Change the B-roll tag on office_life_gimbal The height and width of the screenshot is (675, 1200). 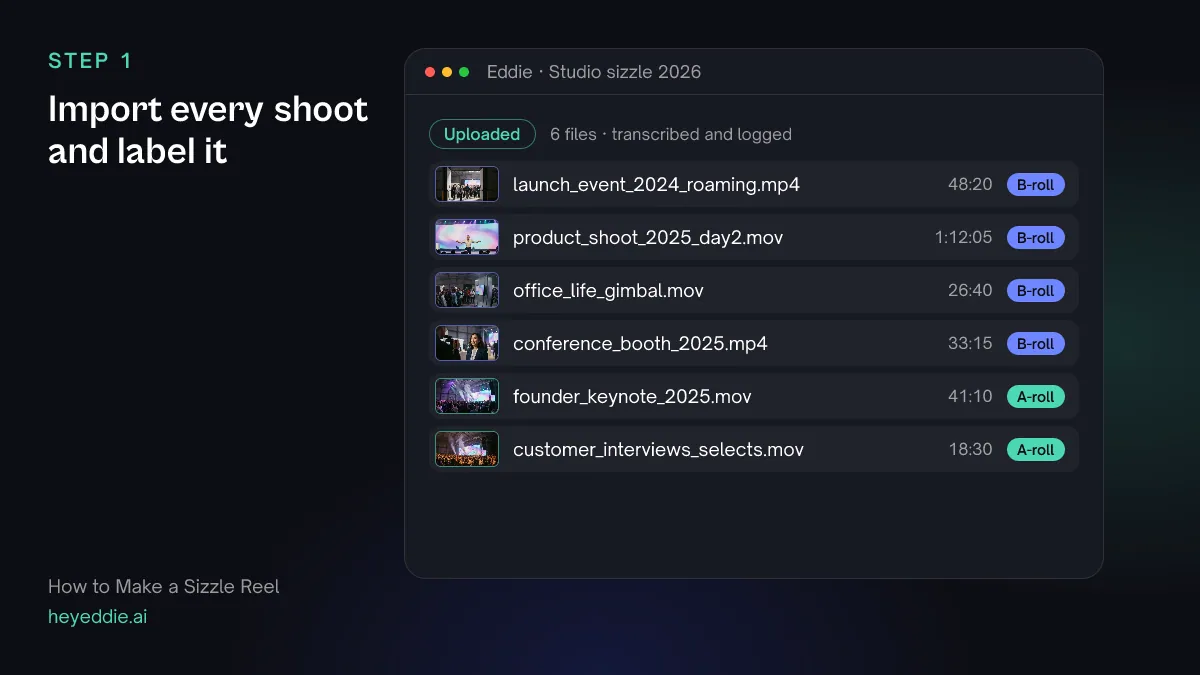[x=1035, y=290]
